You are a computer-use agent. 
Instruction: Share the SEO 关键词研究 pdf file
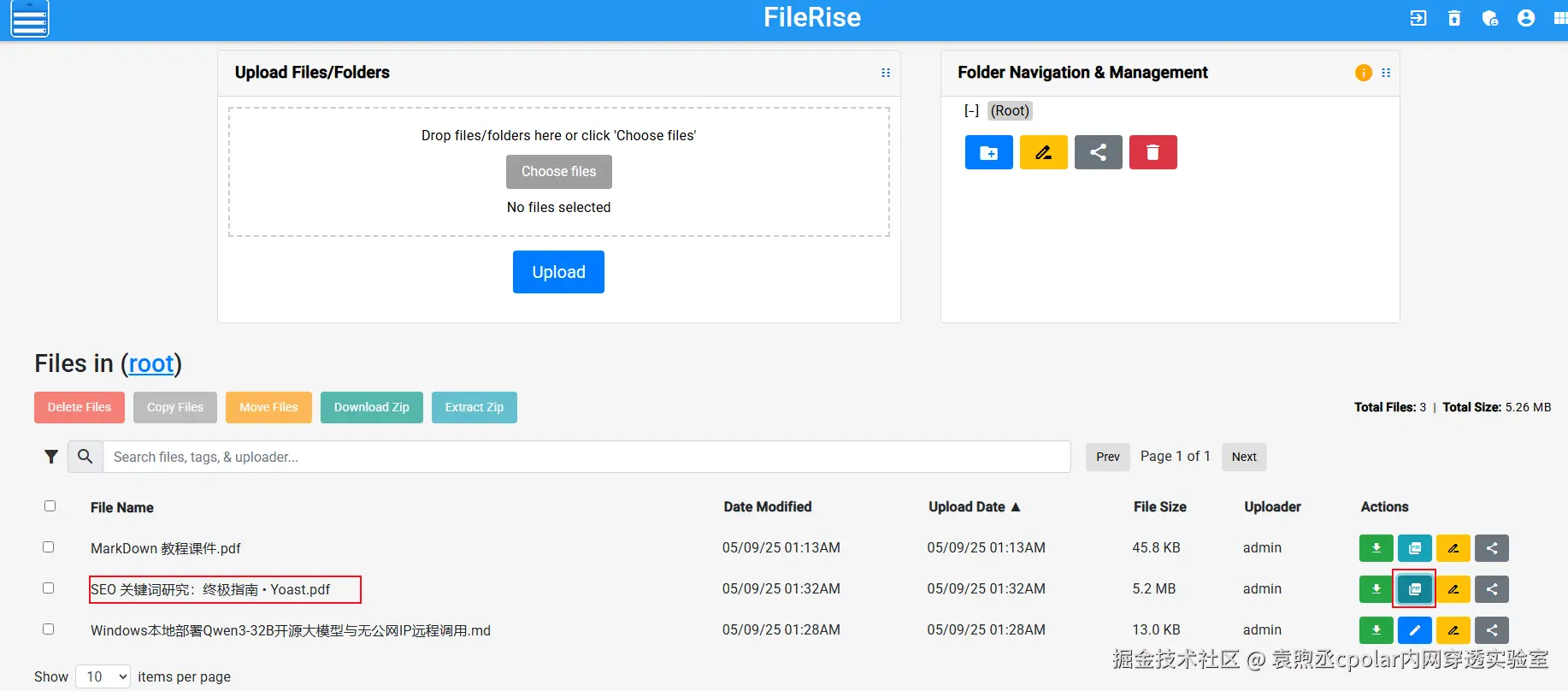click(x=1492, y=589)
